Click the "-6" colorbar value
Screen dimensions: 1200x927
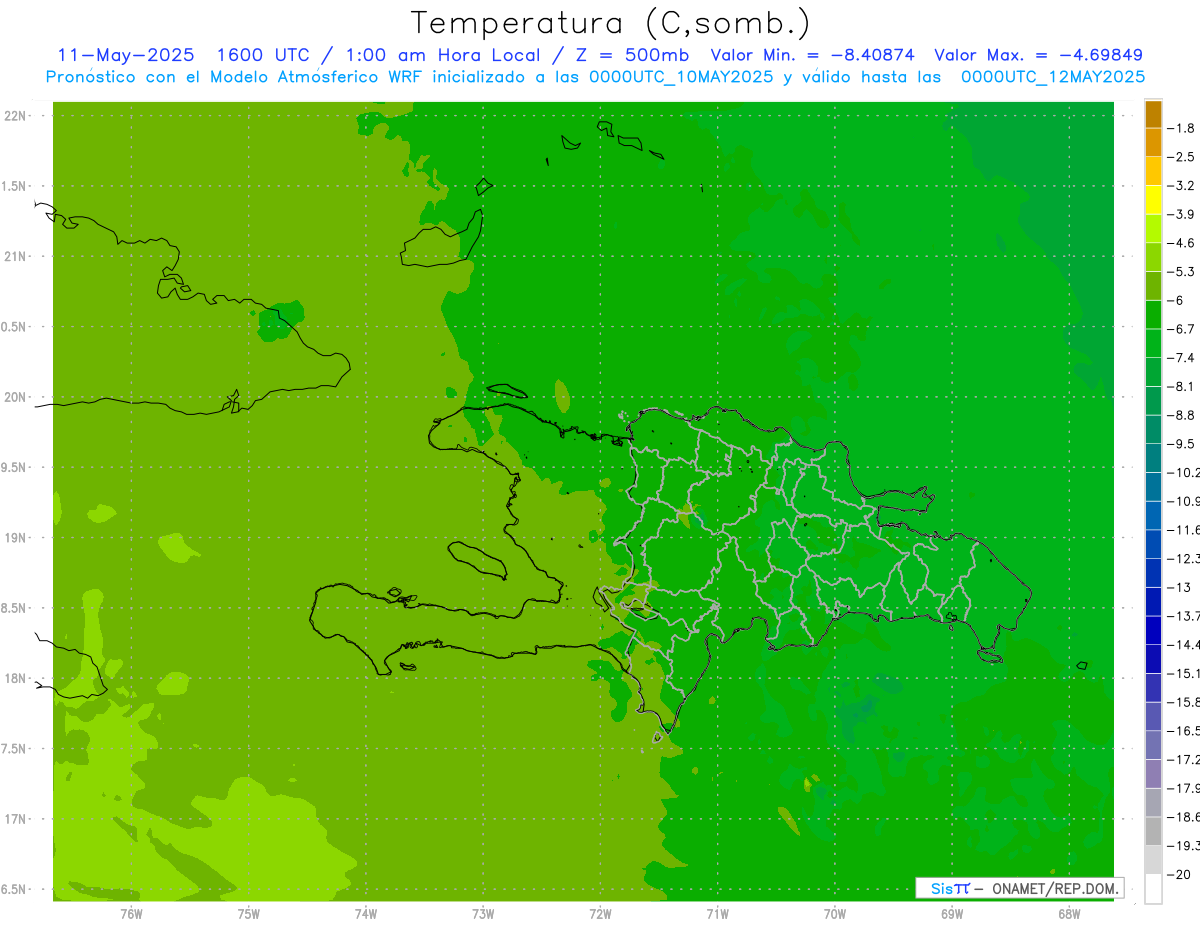pyautogui.click(x=1178, y=300)
